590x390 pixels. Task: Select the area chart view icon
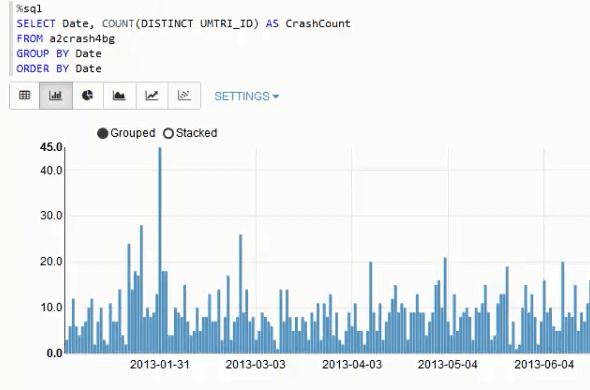click(x=119, y=96)
